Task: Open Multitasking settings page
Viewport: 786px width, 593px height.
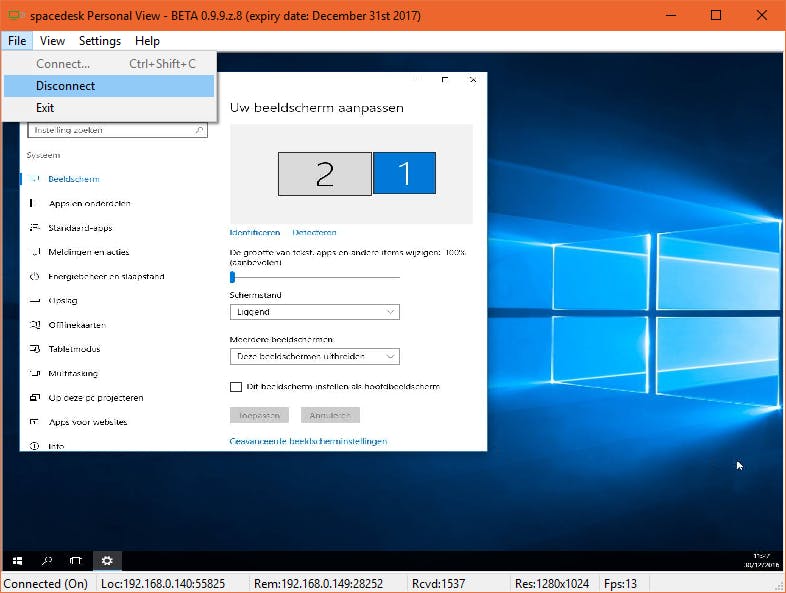Action: 73,373
